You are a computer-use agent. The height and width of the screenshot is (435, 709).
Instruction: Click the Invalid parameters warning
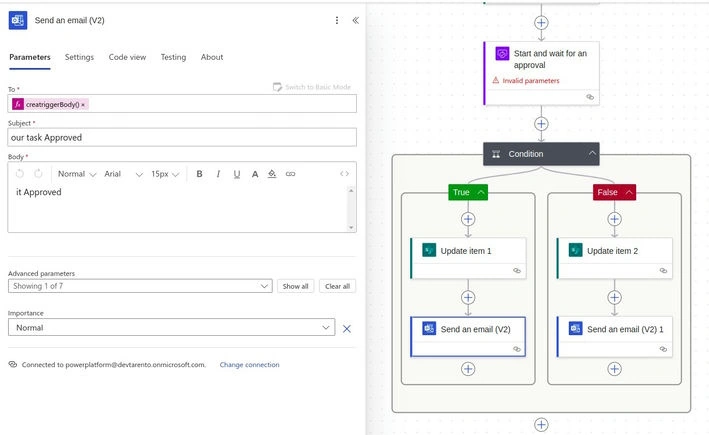point(526,80)
